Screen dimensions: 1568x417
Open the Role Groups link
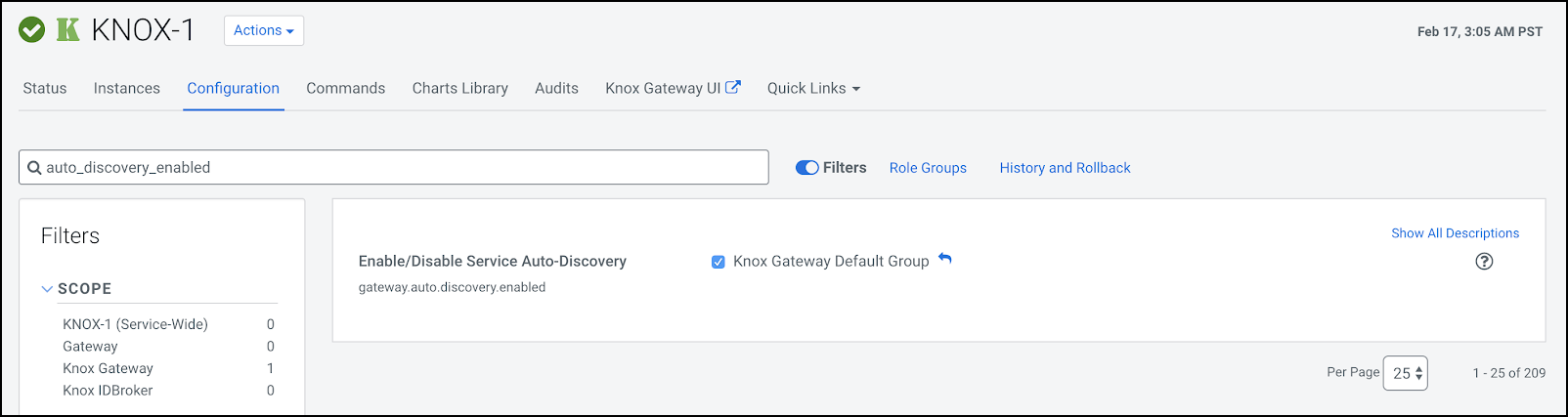(x=928, y=168)
